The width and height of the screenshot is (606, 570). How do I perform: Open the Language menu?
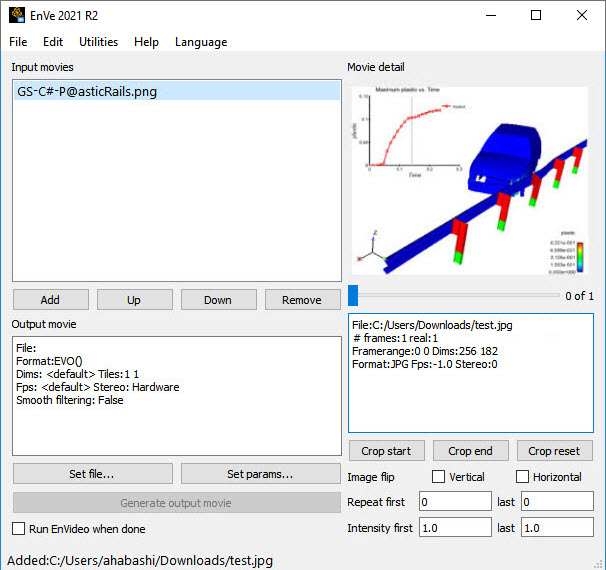201,42
